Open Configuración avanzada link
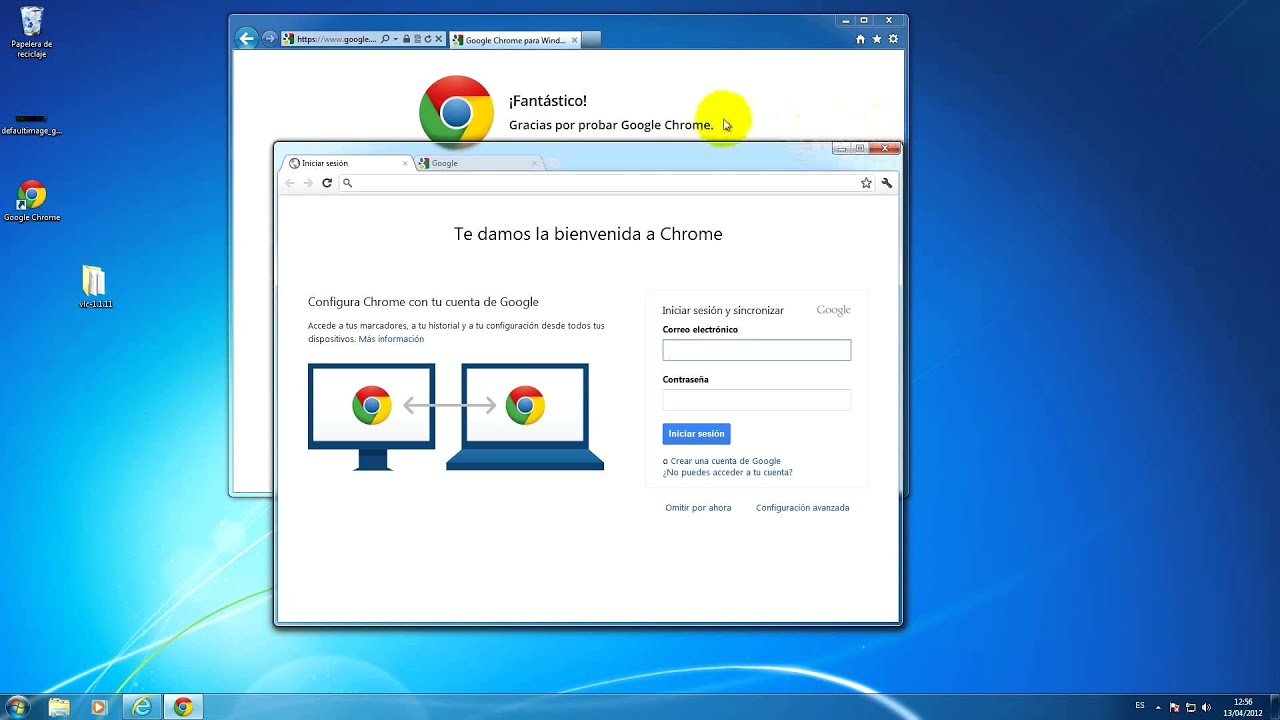 point(802,508)
